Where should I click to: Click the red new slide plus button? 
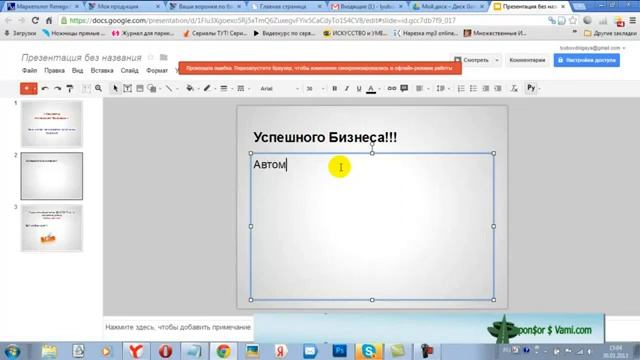point(27,88)
